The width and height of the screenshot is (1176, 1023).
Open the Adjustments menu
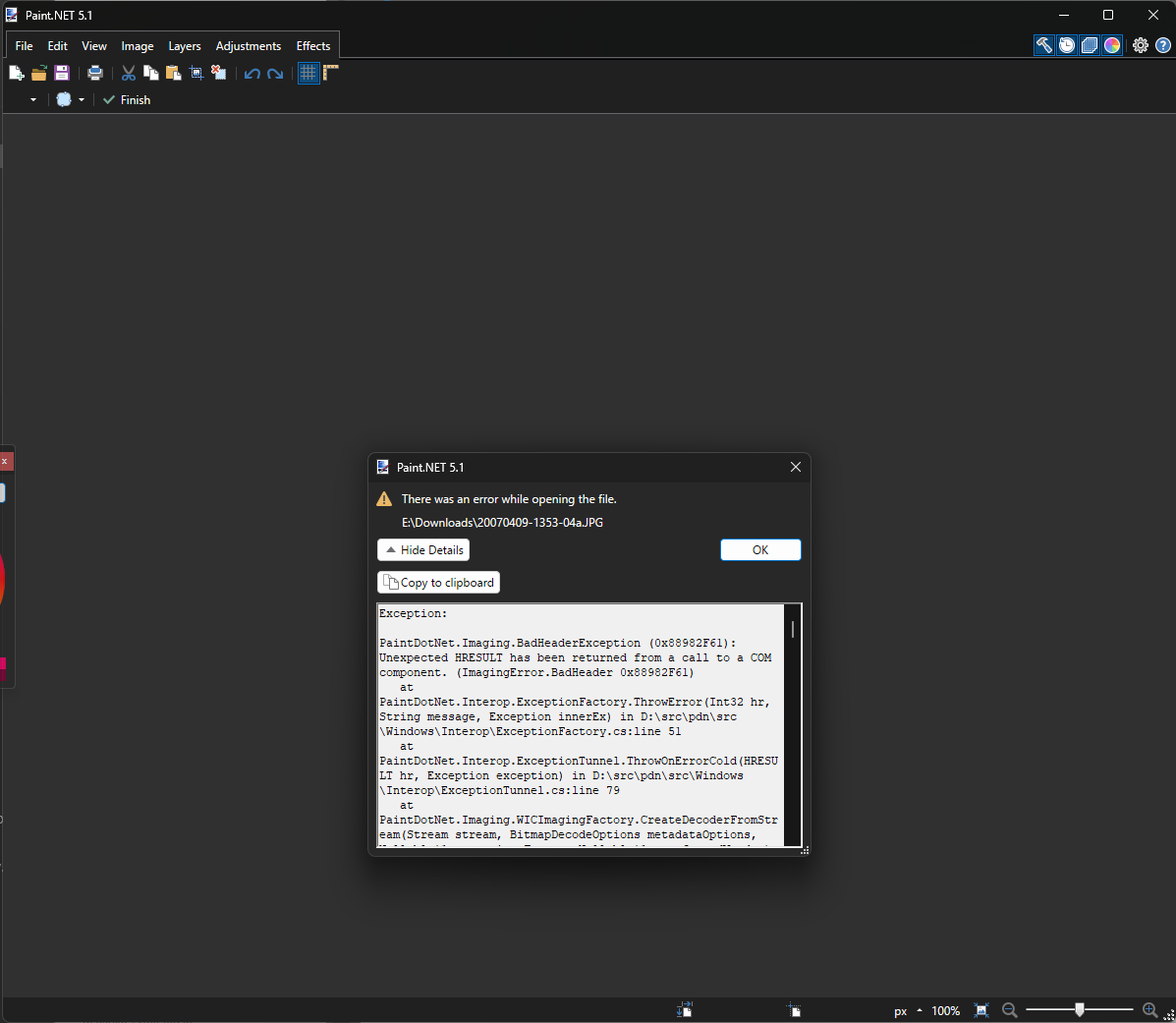tap(249, 46)
